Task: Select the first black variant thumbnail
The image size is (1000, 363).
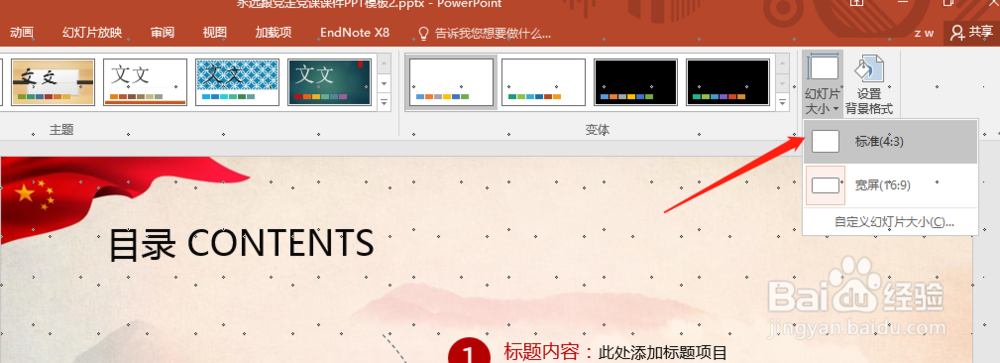Action: tap(635, 82)
